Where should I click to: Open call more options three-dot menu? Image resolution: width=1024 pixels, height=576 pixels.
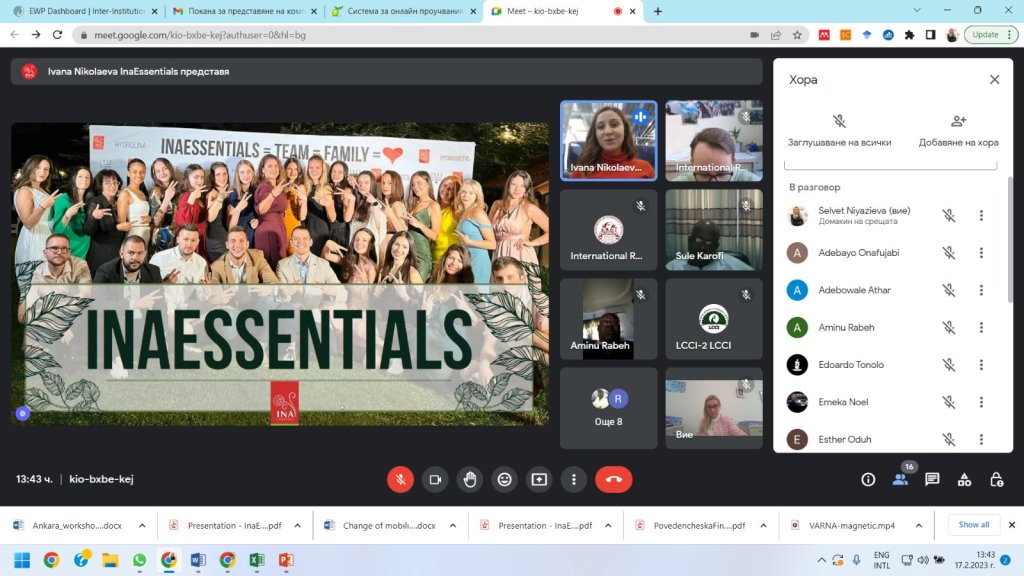[573, 479]
